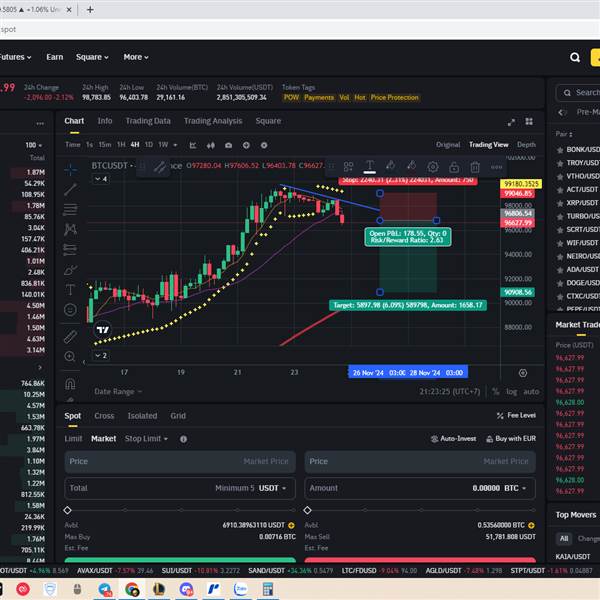Open the order book depth 100 dropdown
This screenshot has width=600, height=600.
click(34, 145)
